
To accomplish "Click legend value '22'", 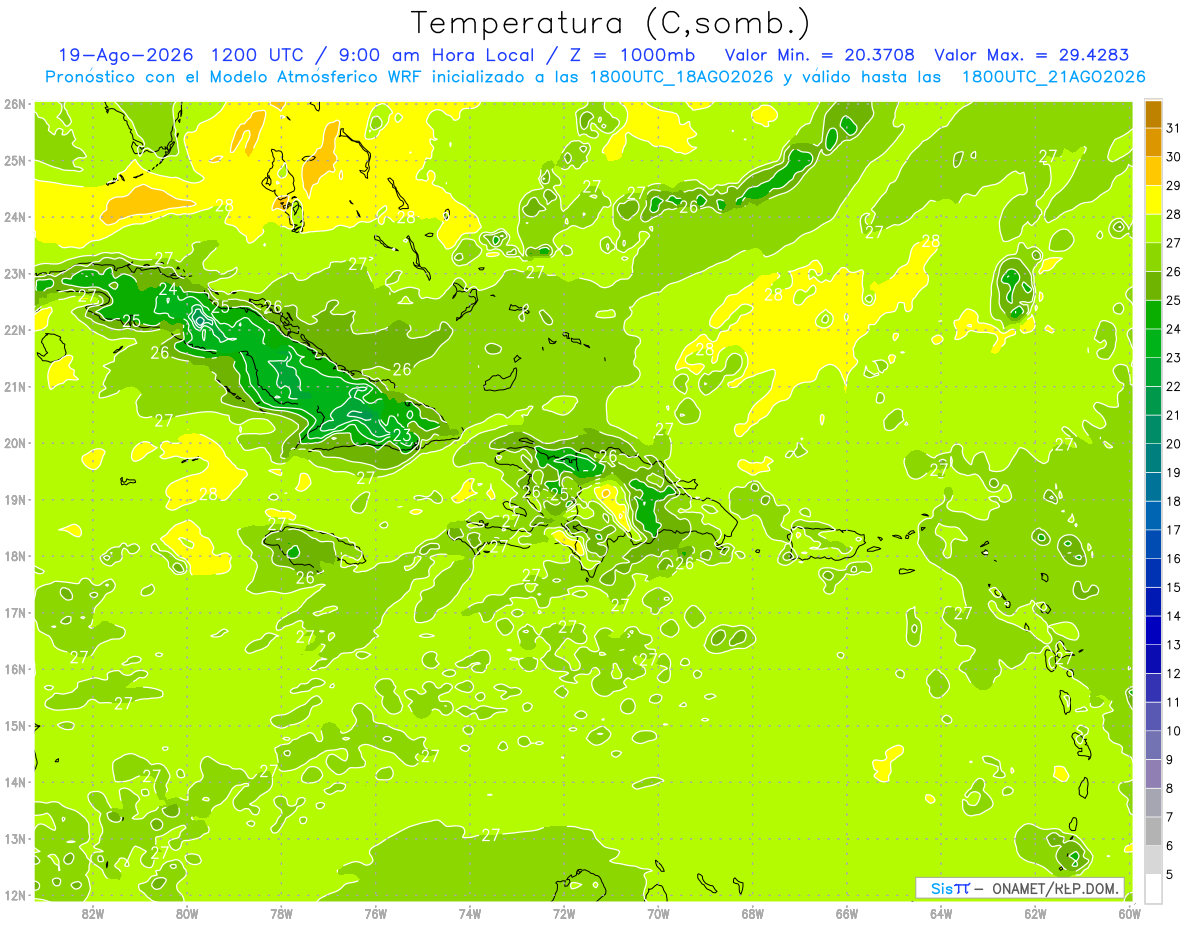I will (x=1174, y=386).
